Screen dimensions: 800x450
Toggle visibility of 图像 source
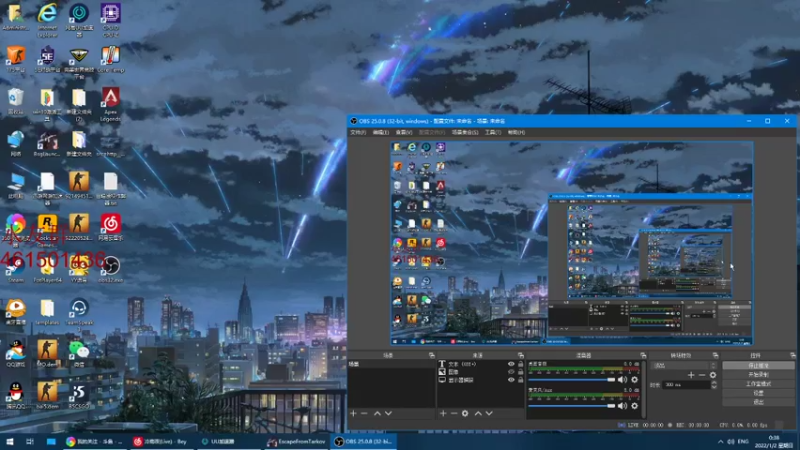pyautogui.click(x=511, y=372)
